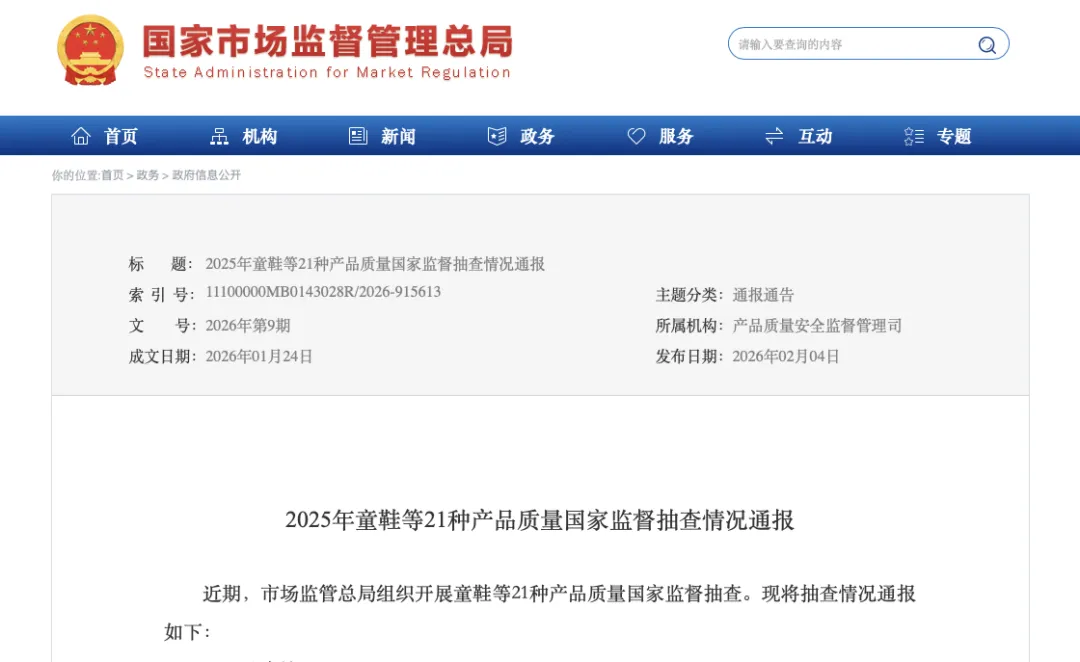Click the 国家市场监督管理总局 site title
Image resolution: width=1080 pixels, height=662 pixels.
coord(327,41)
